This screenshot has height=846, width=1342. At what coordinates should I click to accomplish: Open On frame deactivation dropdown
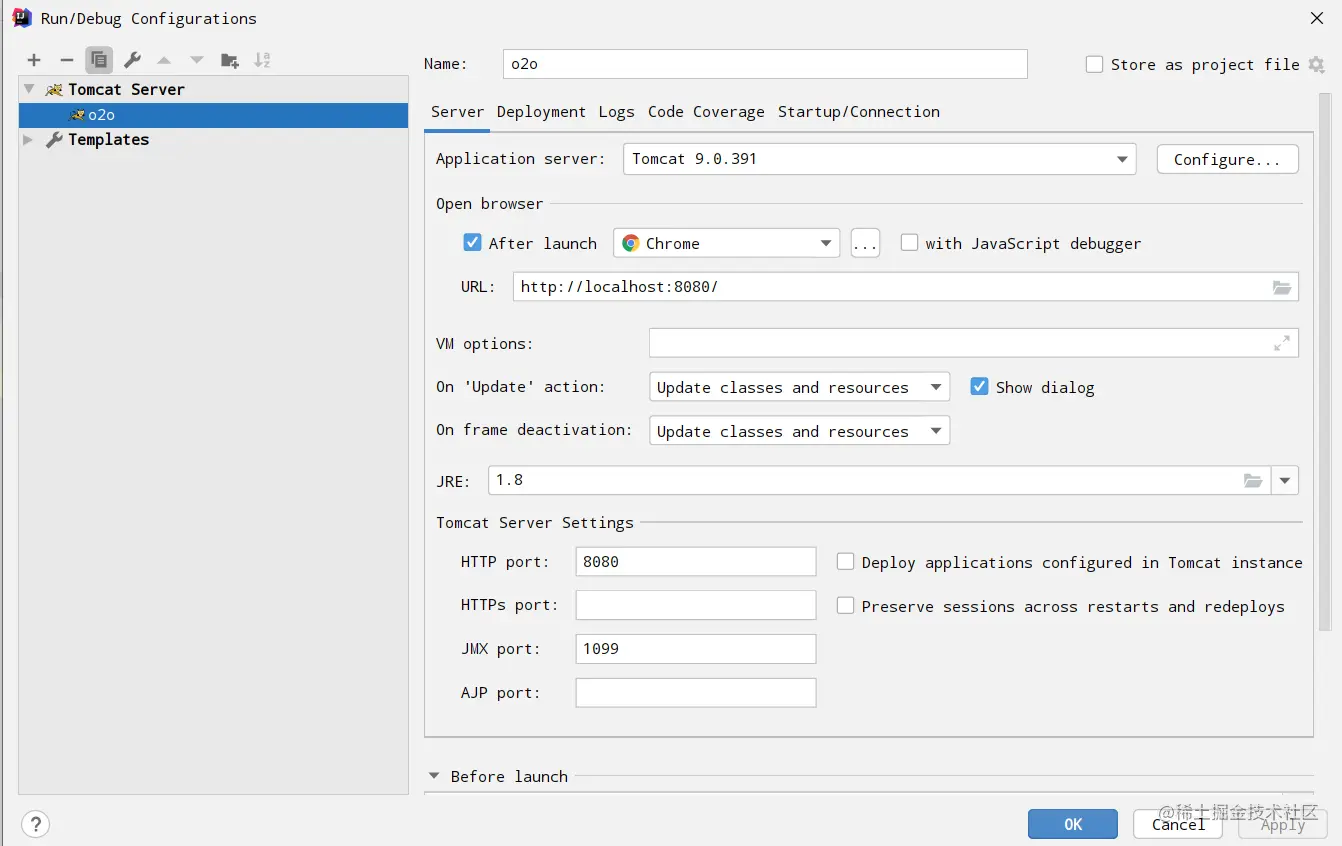click(x=799, y=431)
